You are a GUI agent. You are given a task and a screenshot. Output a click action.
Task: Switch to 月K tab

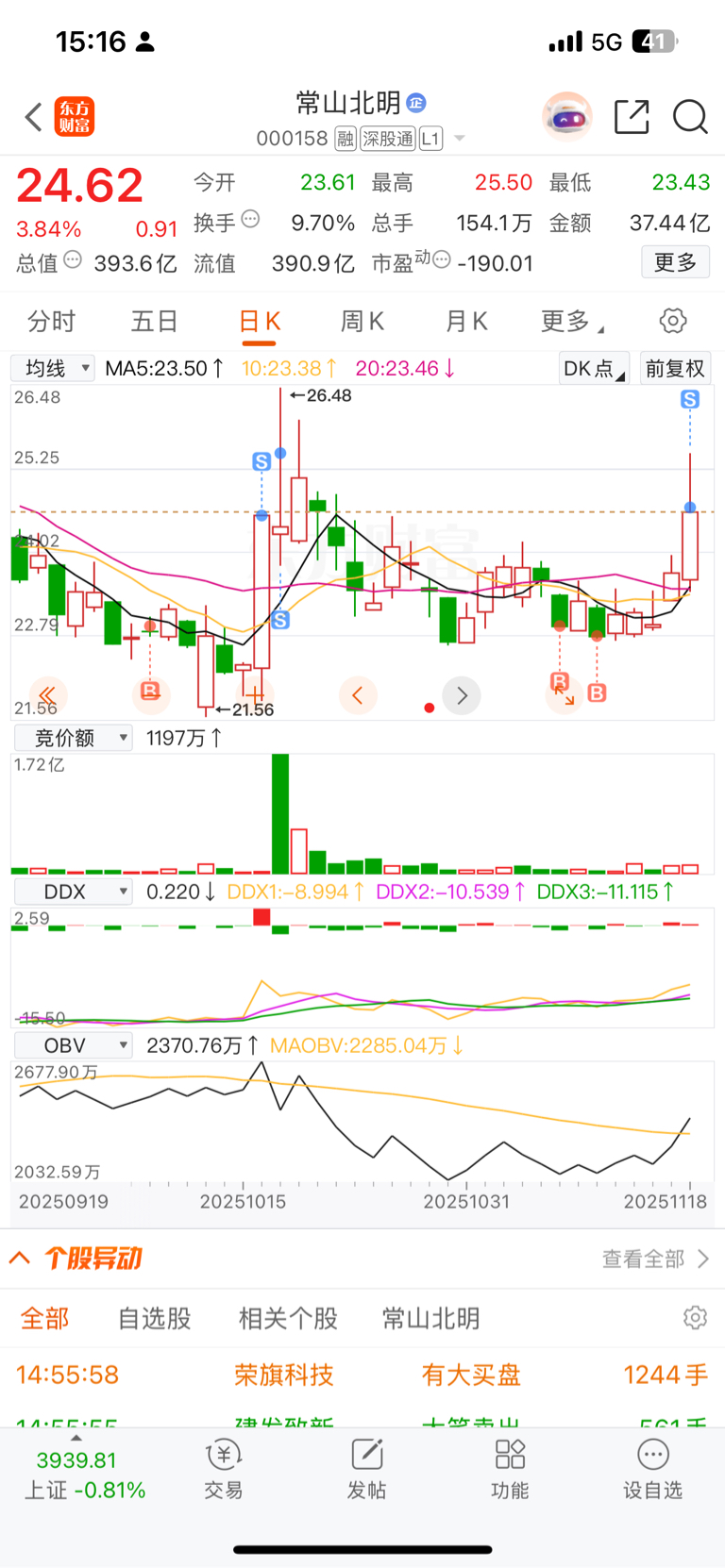tap(466, 322)
